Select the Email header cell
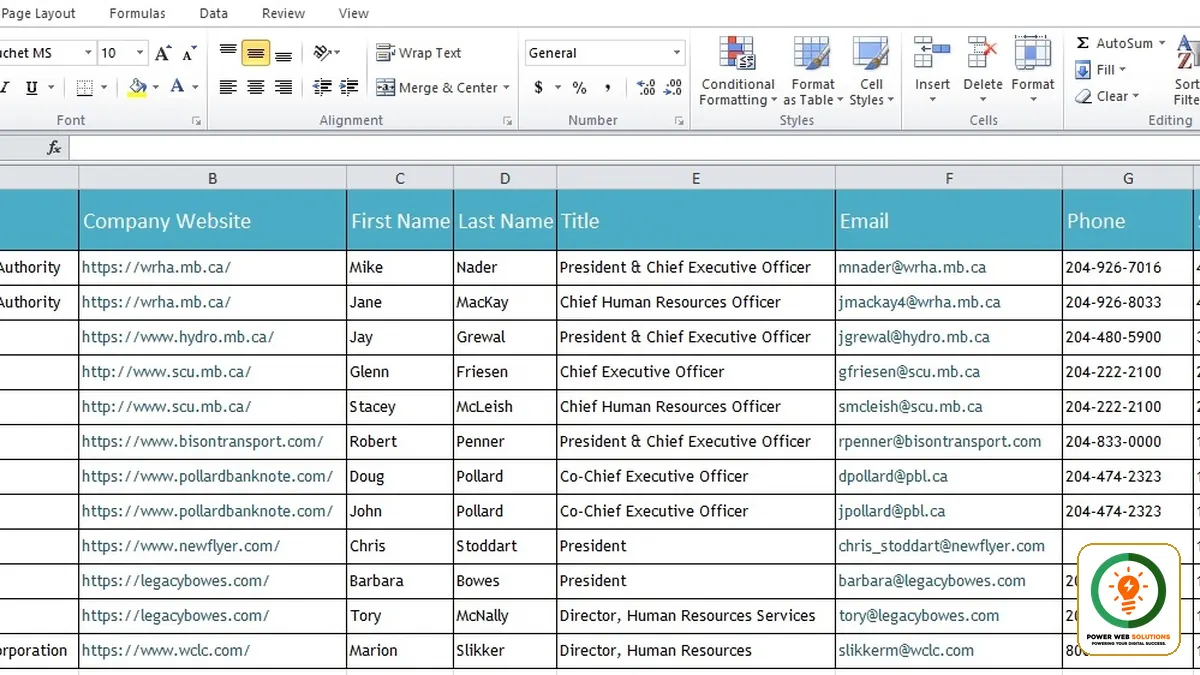Screen dimensions: 1200x675 [x=949, y=221]
